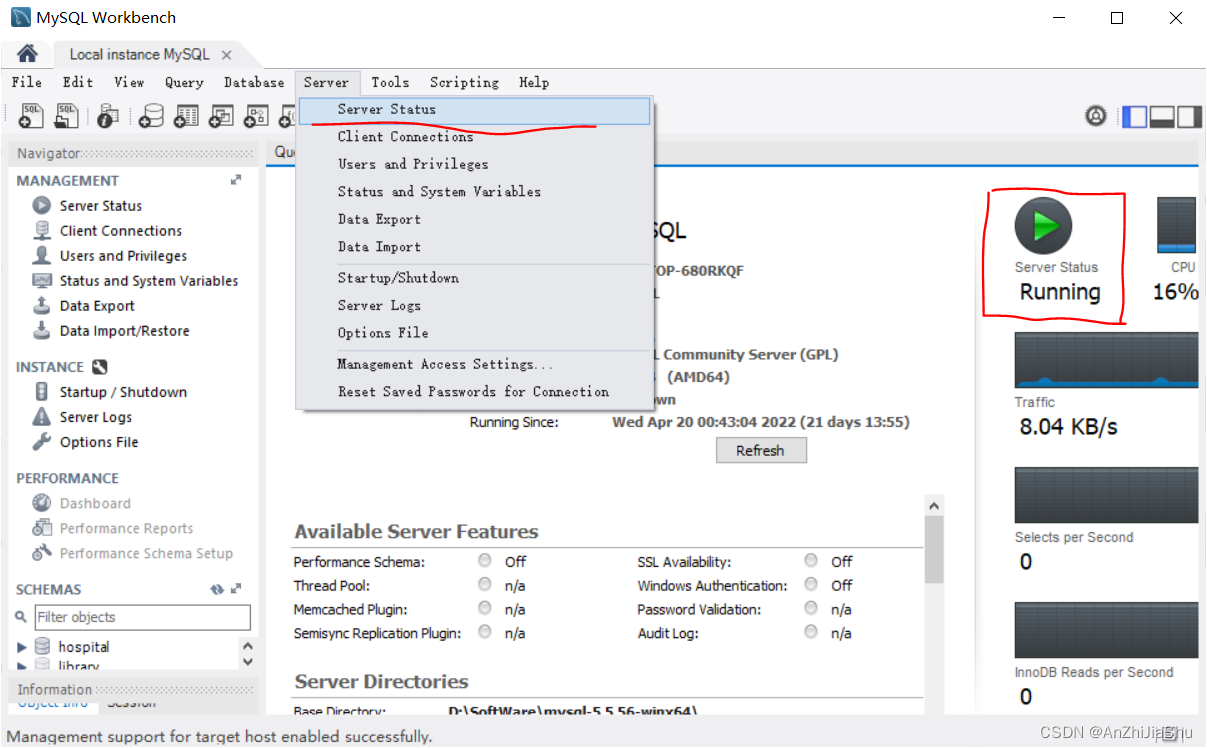Open Performance Reports in Navigator
This screenshot has height=748, width=1207.
point(125,528)
